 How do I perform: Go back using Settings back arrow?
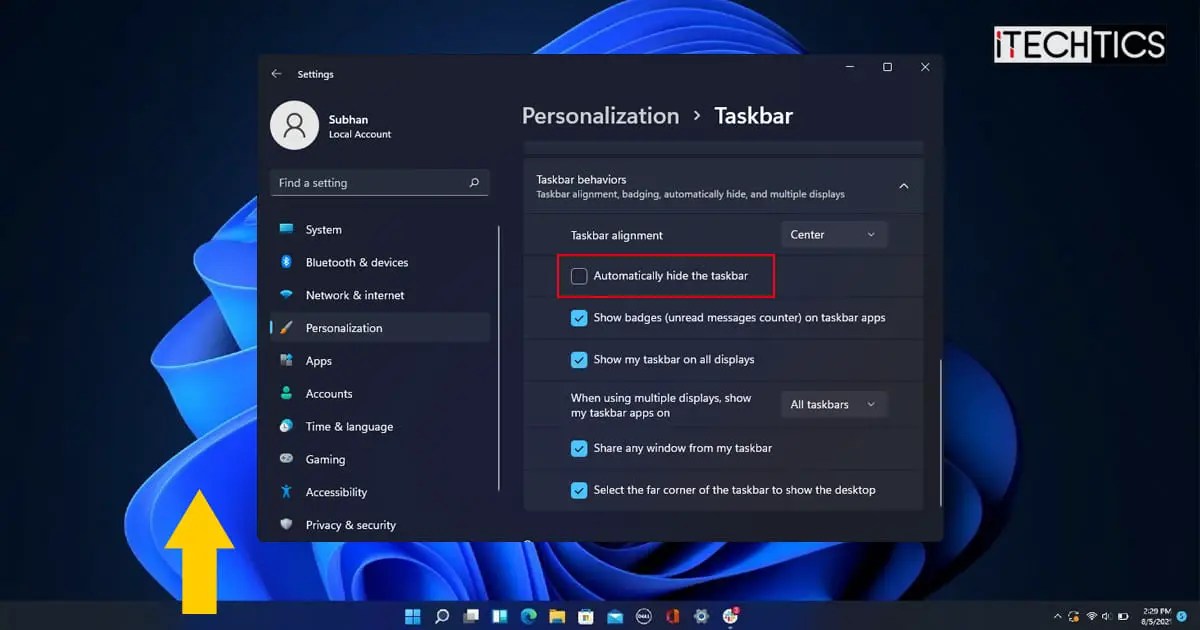point(277,74)
